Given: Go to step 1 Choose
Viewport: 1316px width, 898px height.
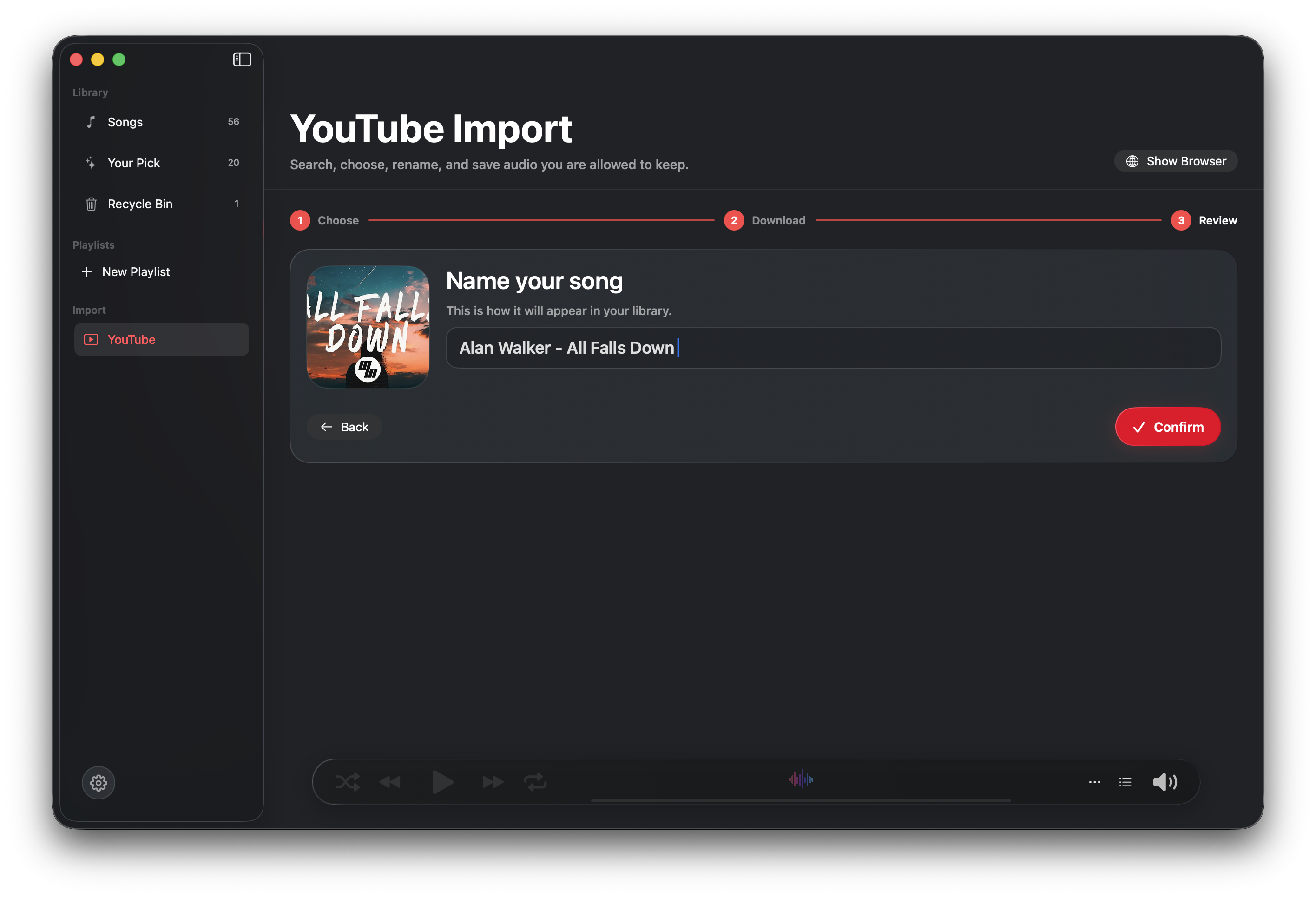Looking at the screenshot, I should point(324,220).
